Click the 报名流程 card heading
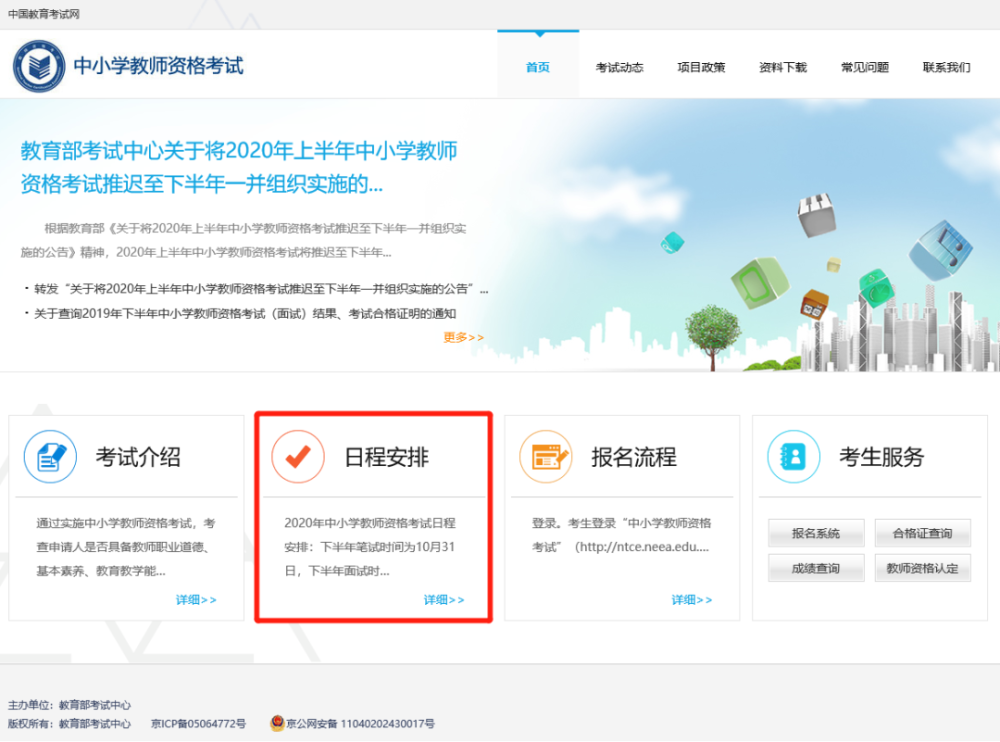Screen dimensions: 1000x742 click(634, 457)
